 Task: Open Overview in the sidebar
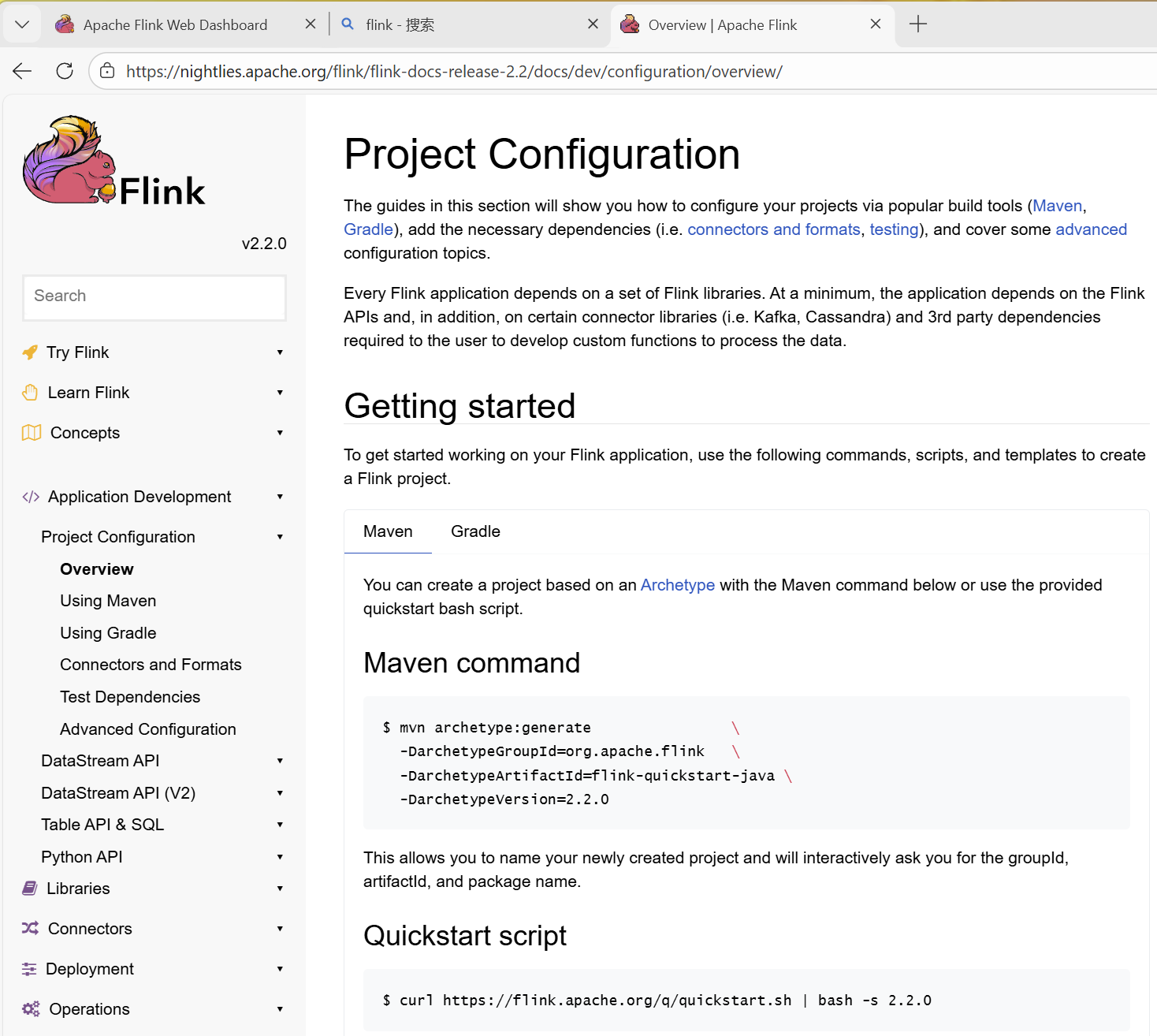click(97, 569)
